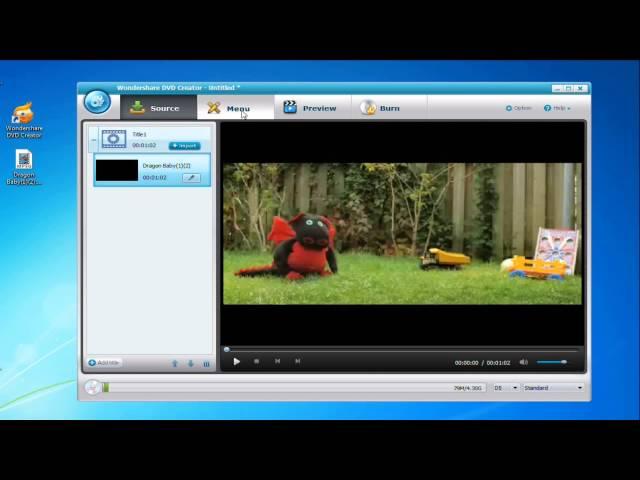Select the Dragon Baby desktop file icon
The width and height of the screenshot is (640, 480).
[x=24, y=167]
